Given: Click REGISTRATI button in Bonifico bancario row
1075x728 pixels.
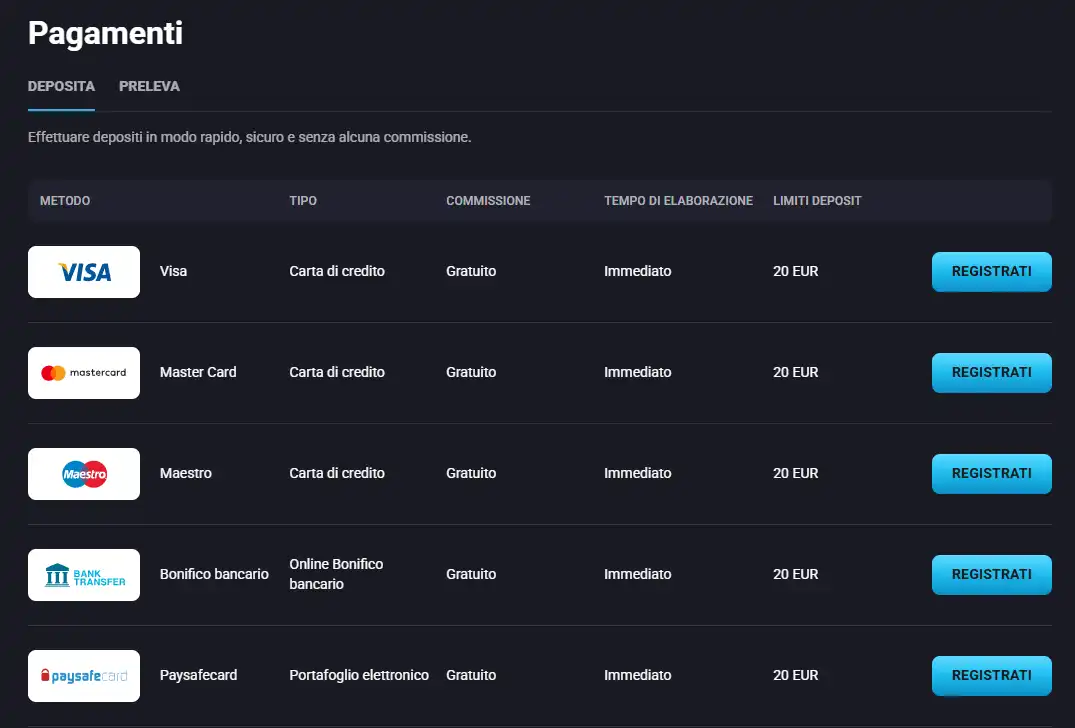Looking at the screenshot, I should tap(991, 574).
